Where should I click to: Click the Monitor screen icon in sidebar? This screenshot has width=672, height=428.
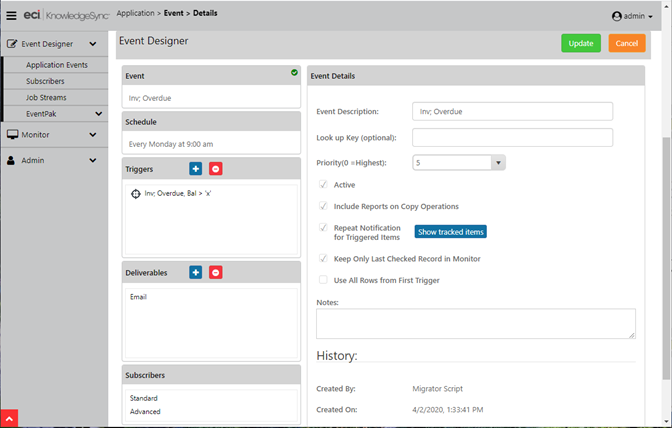click(x=12, y=135)
